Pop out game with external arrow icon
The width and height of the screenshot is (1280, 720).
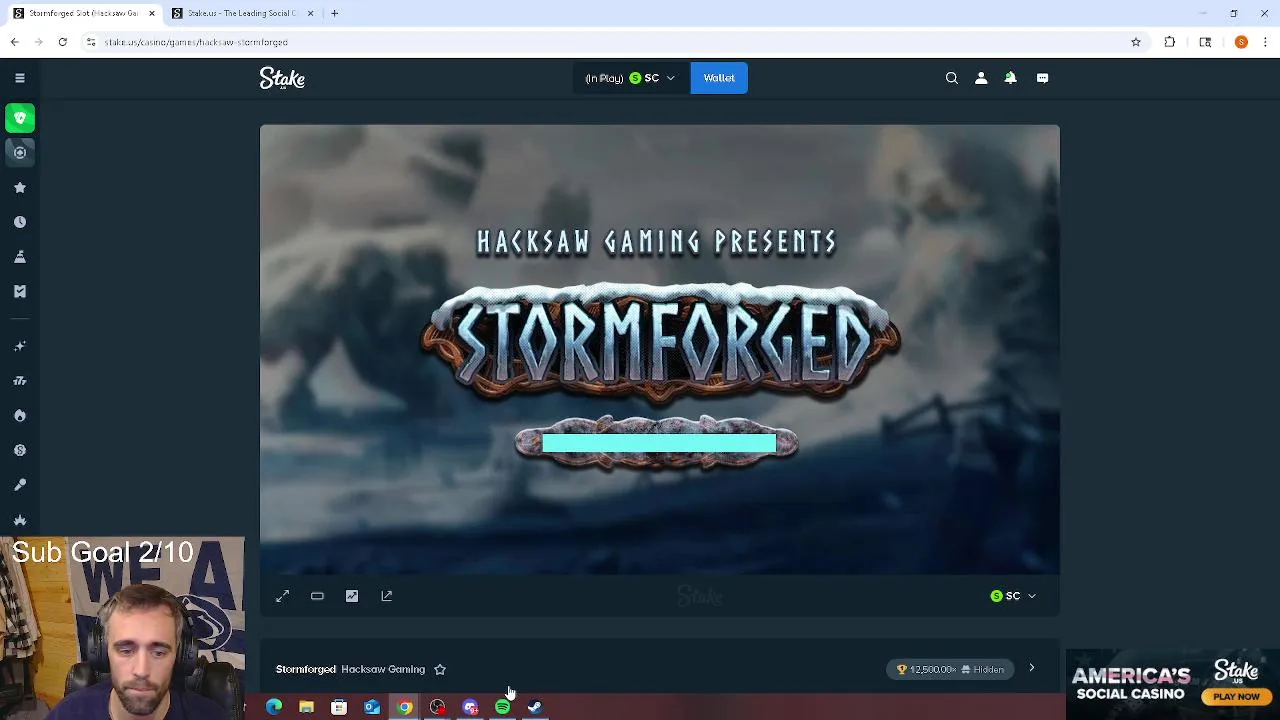(387, 596)
